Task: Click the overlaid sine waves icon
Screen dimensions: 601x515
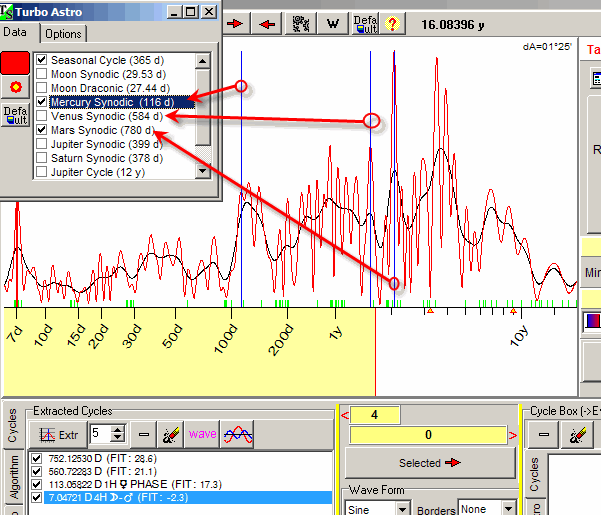Action: pyautogui.click(x=238, y=435)
